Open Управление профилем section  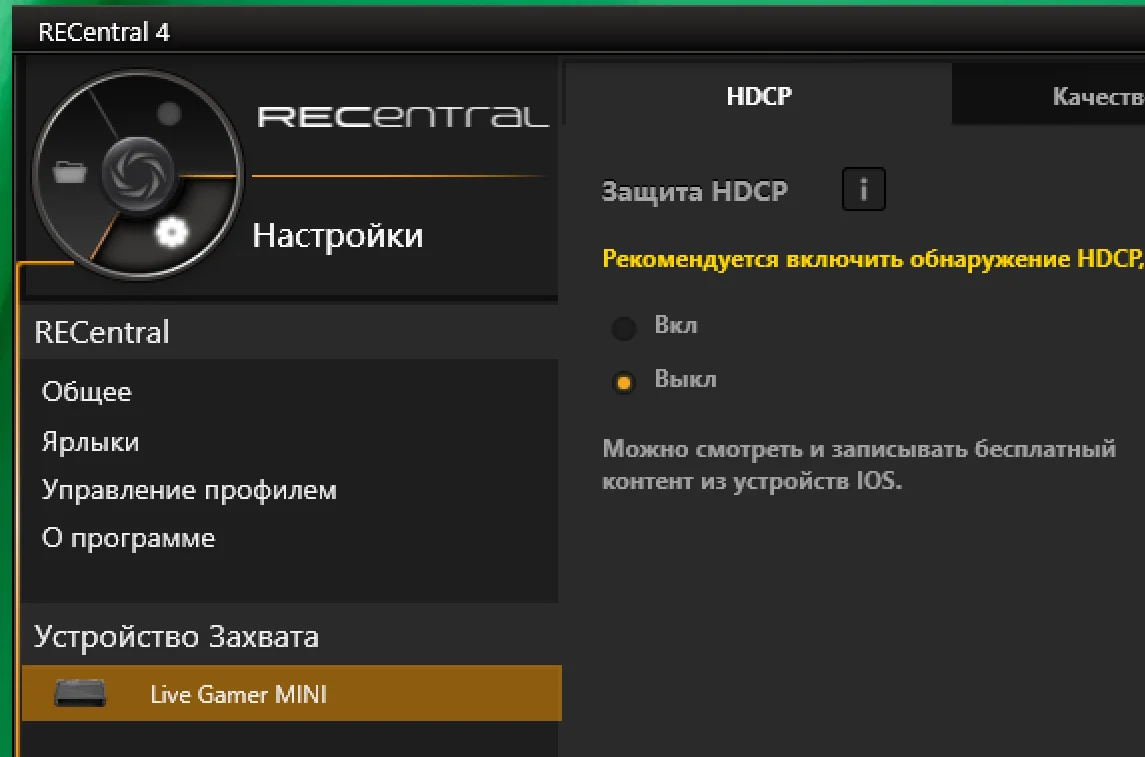pos(189,490)
